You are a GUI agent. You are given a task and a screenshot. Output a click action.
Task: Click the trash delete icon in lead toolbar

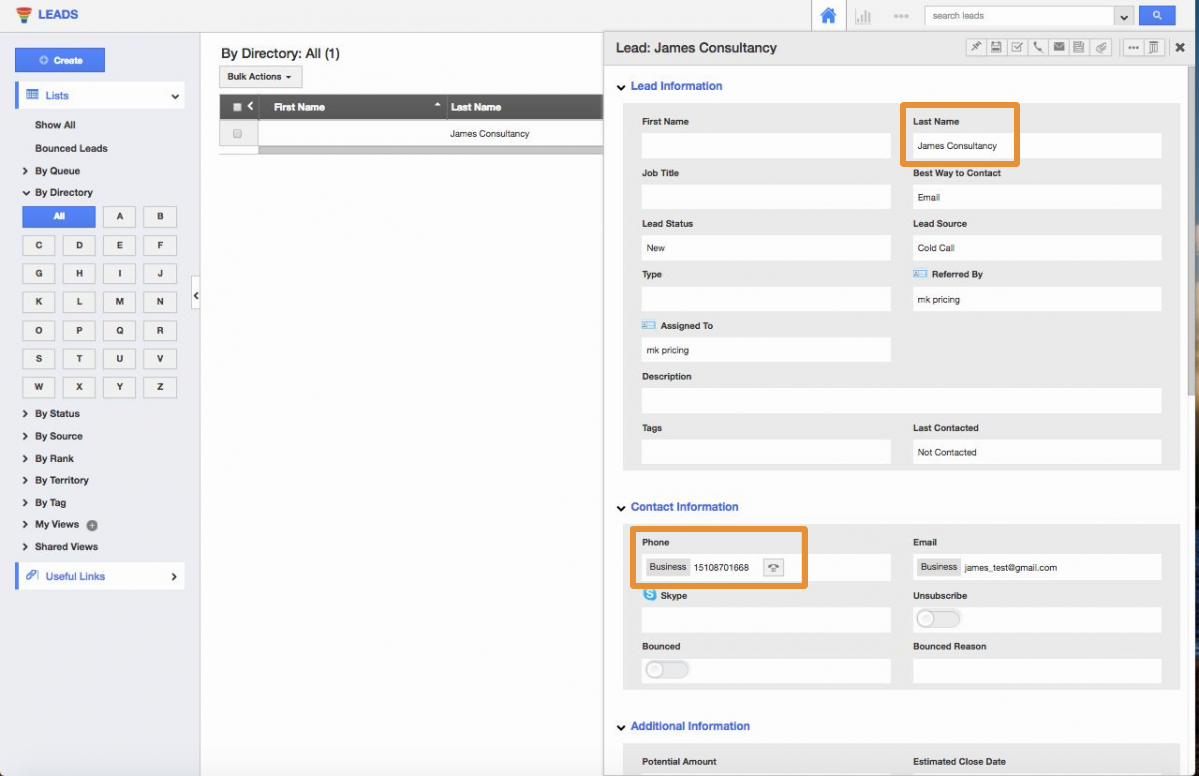click(1153, 47)
